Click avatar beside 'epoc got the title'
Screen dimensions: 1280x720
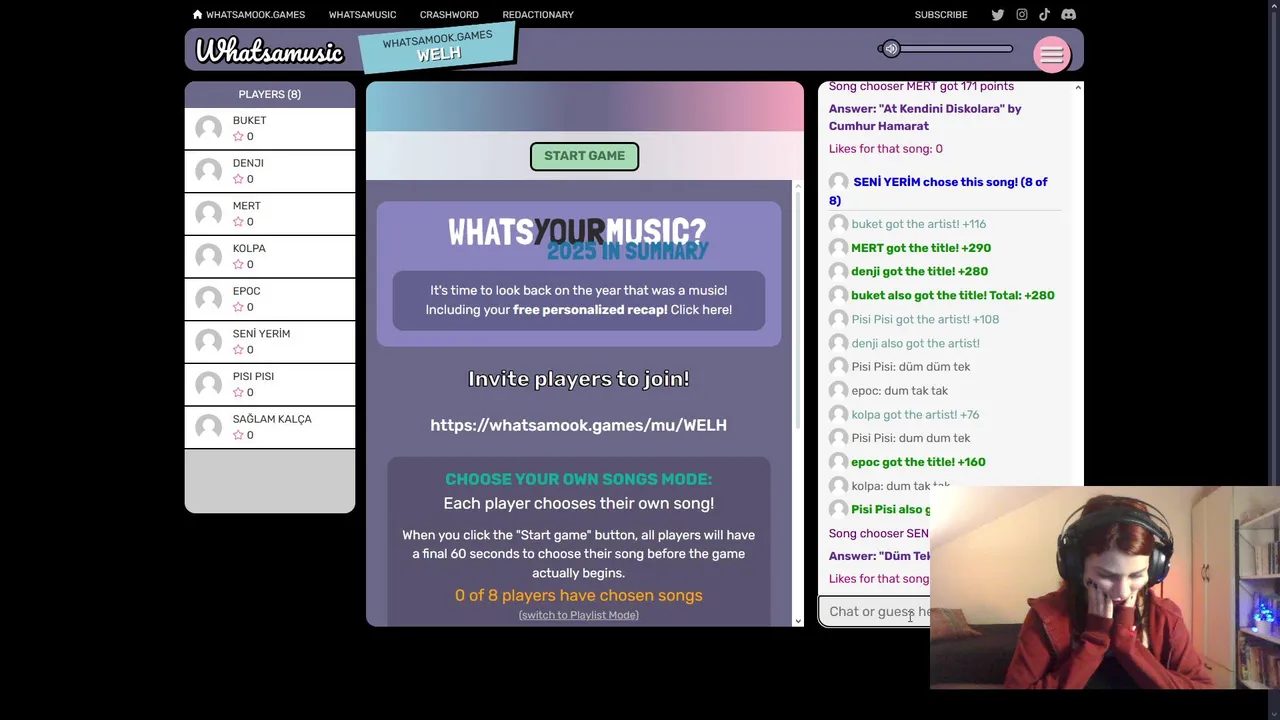(838, 462)
